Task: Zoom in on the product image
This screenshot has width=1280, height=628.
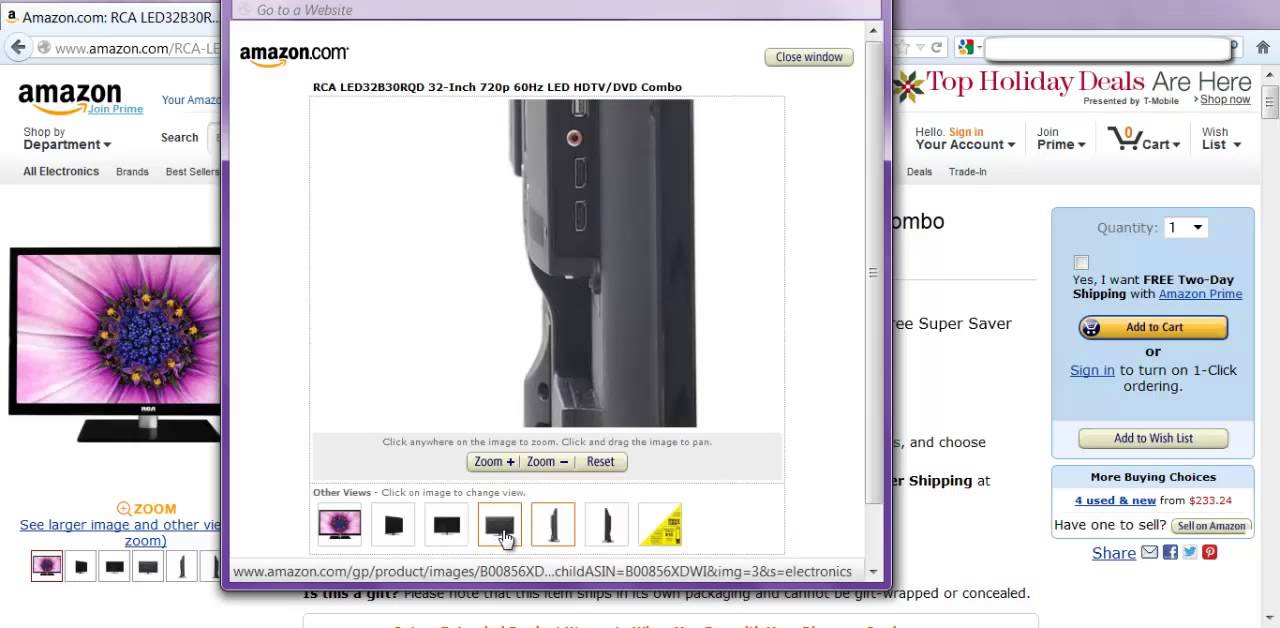Action: (493, 462)
